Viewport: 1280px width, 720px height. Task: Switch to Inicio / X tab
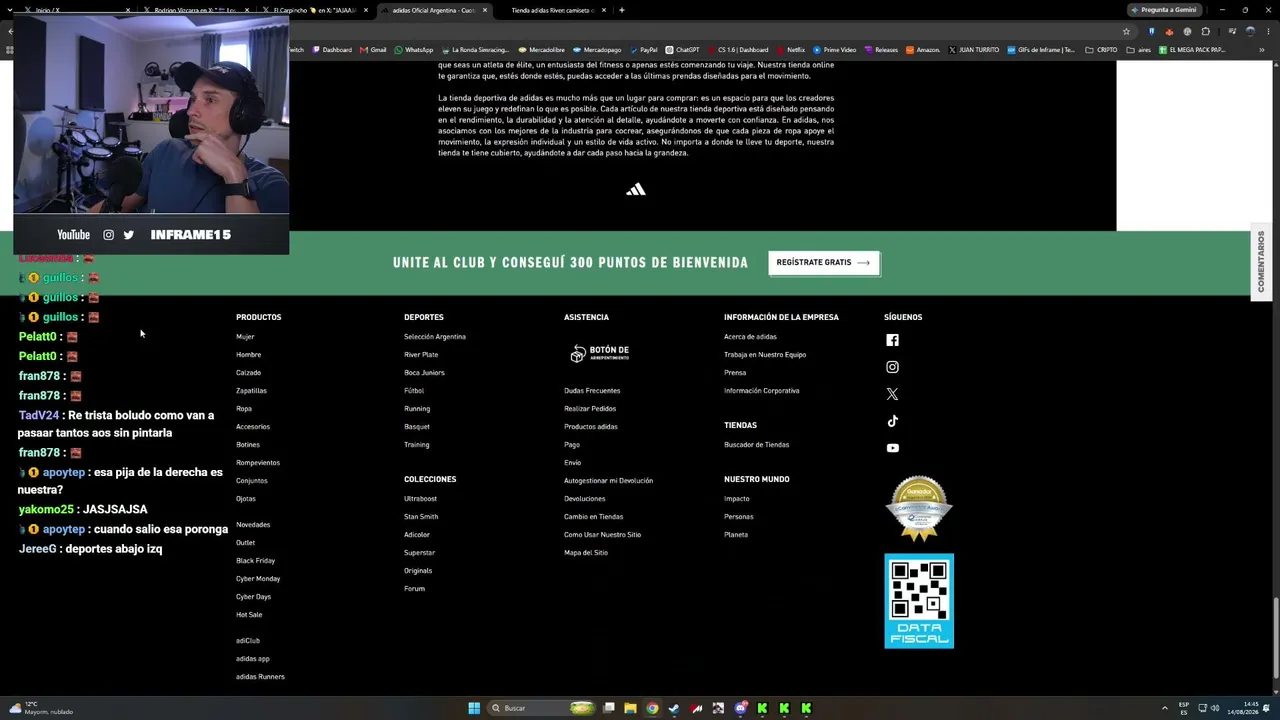pyautogui.click(x=76, y=10)
